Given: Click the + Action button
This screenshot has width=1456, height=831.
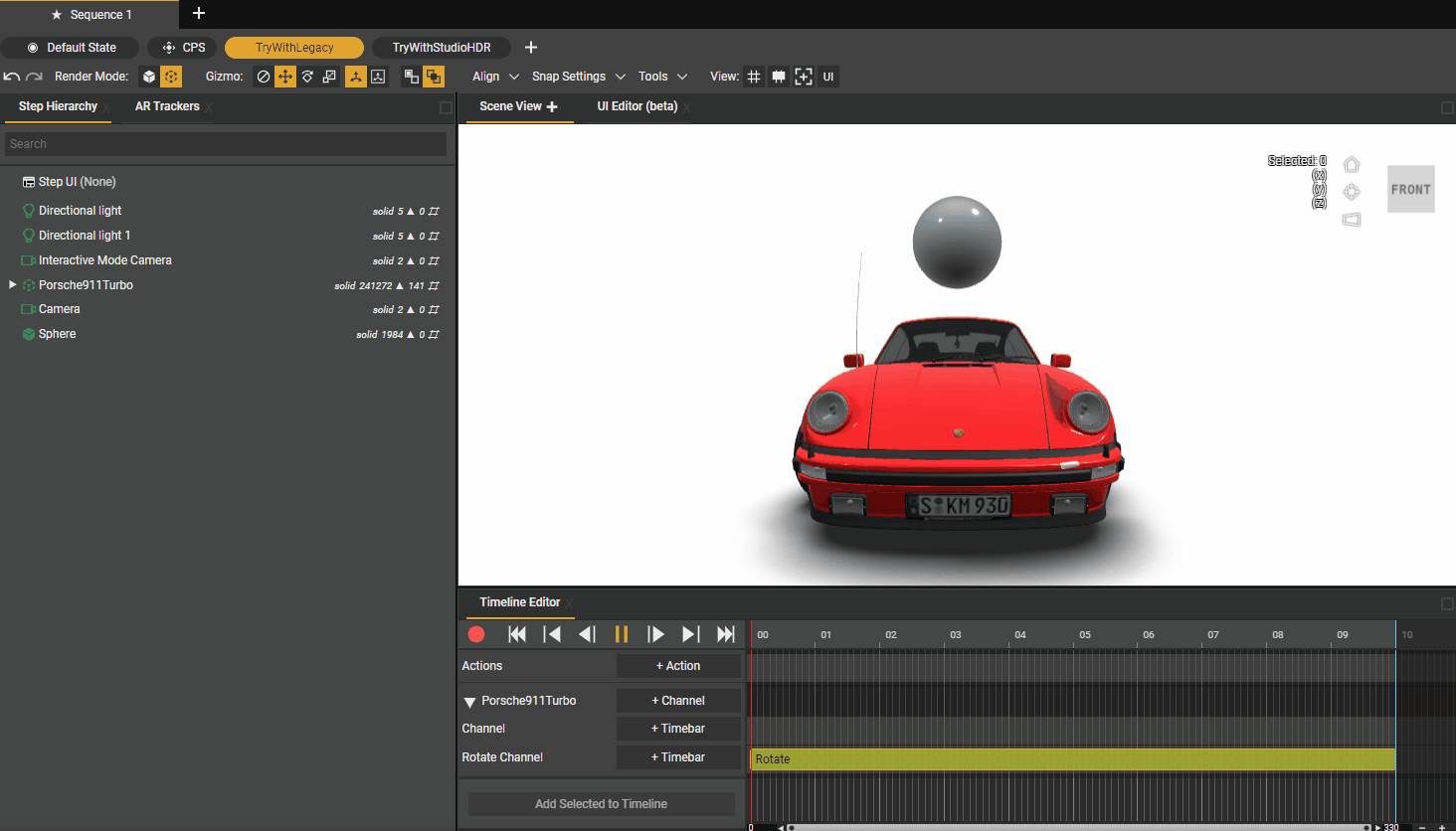Looking at the screenshot, I should (x=678, y=666).
